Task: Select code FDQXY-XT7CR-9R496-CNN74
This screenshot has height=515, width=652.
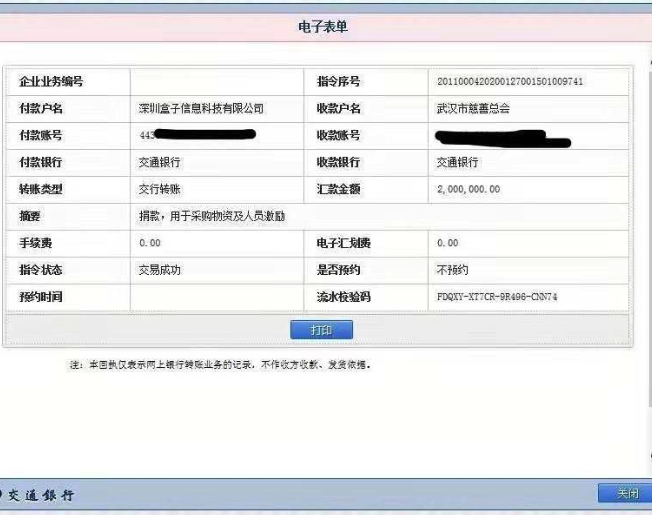Action: pyautogui.click(x=497, y=297)
